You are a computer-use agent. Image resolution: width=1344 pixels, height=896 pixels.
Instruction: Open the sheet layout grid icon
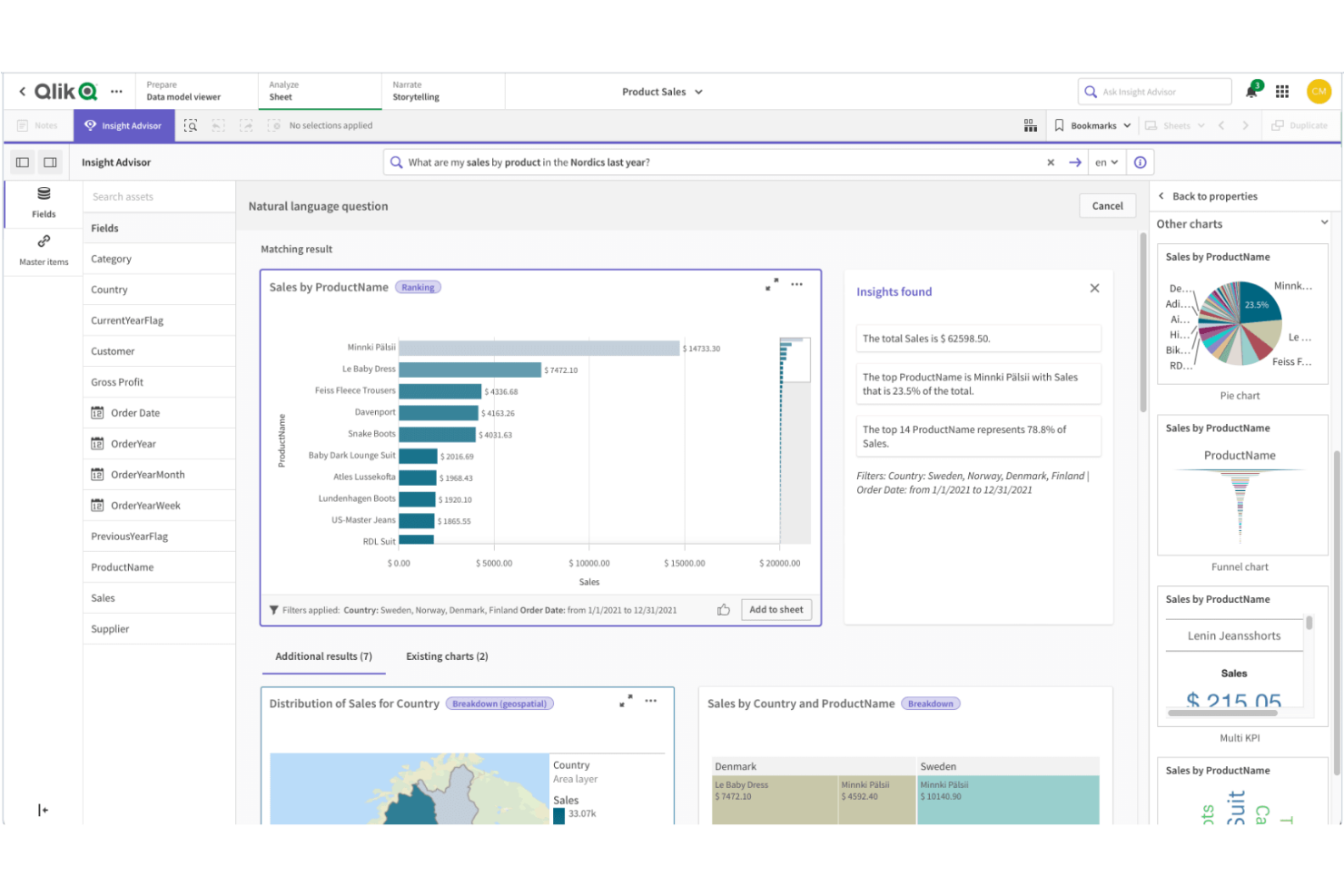tap(1031, 125)
